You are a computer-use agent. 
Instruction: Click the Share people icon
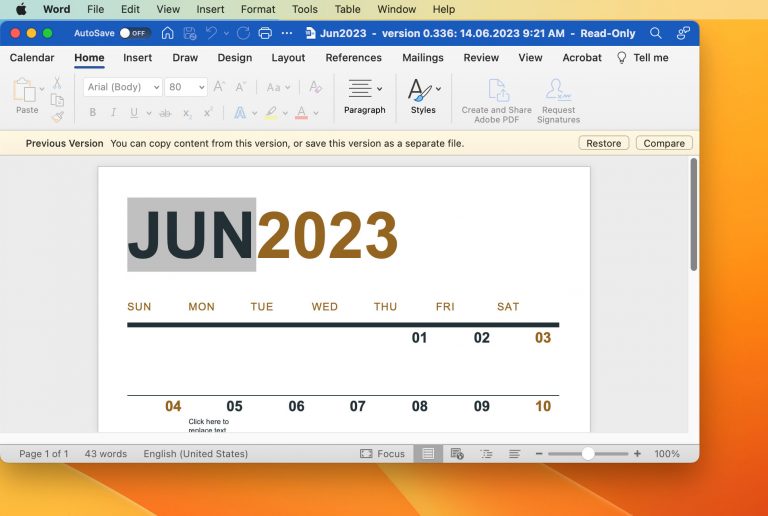(683, 33)
